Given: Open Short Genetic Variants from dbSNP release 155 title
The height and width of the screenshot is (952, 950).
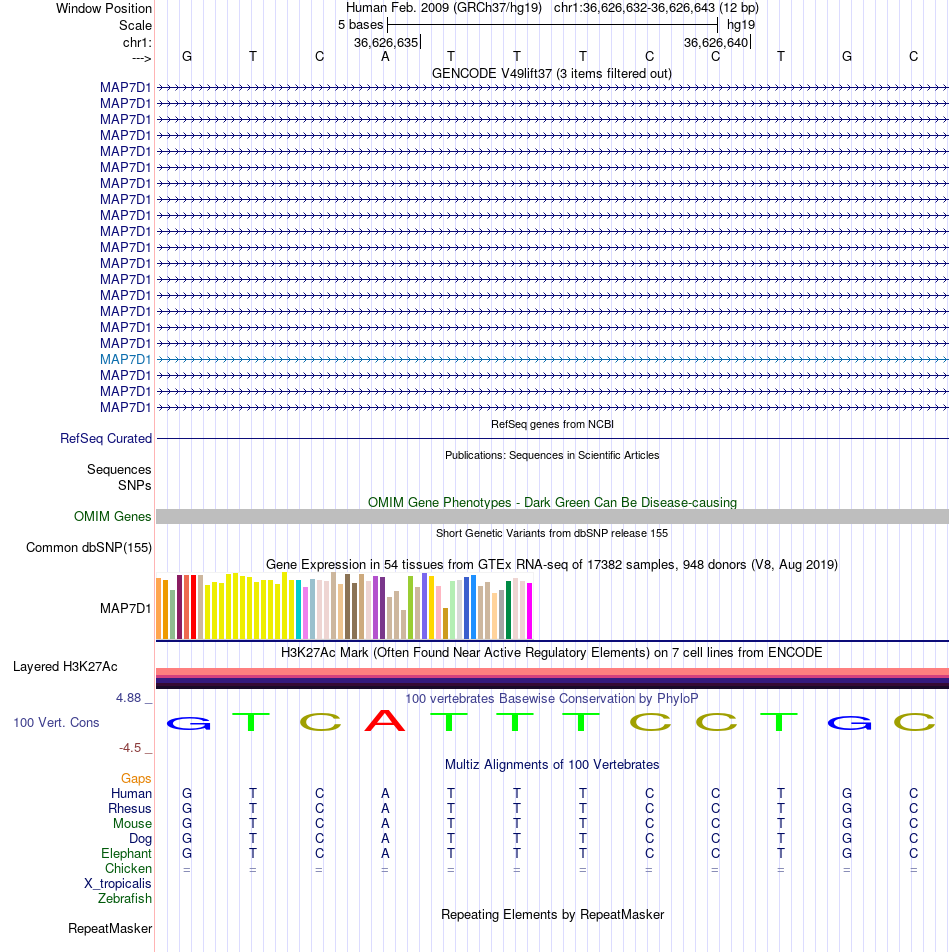Looking at the screenshot, I should (552, 533).
